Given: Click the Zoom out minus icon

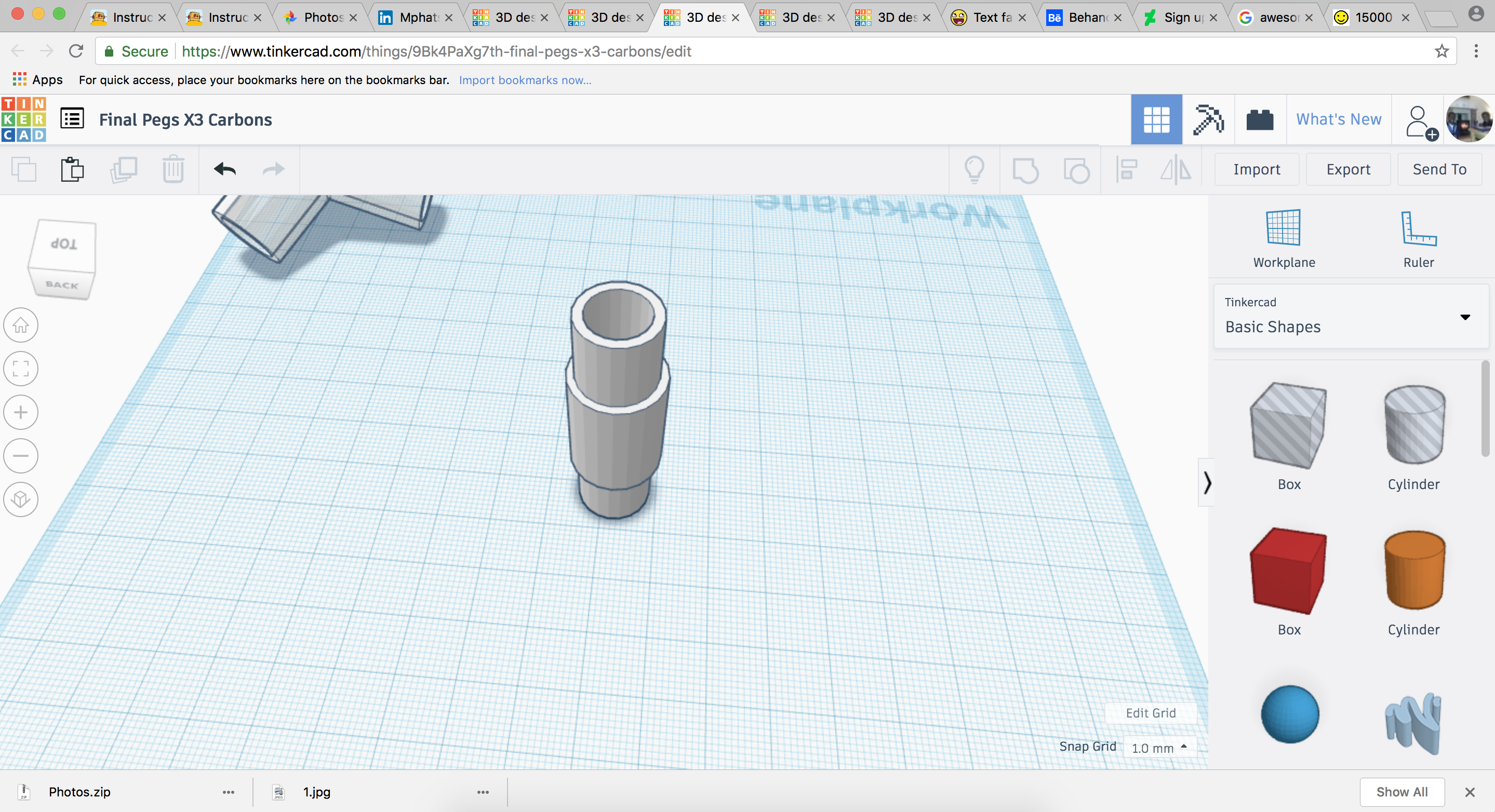Looking at the screenshot, I should 21,456.
